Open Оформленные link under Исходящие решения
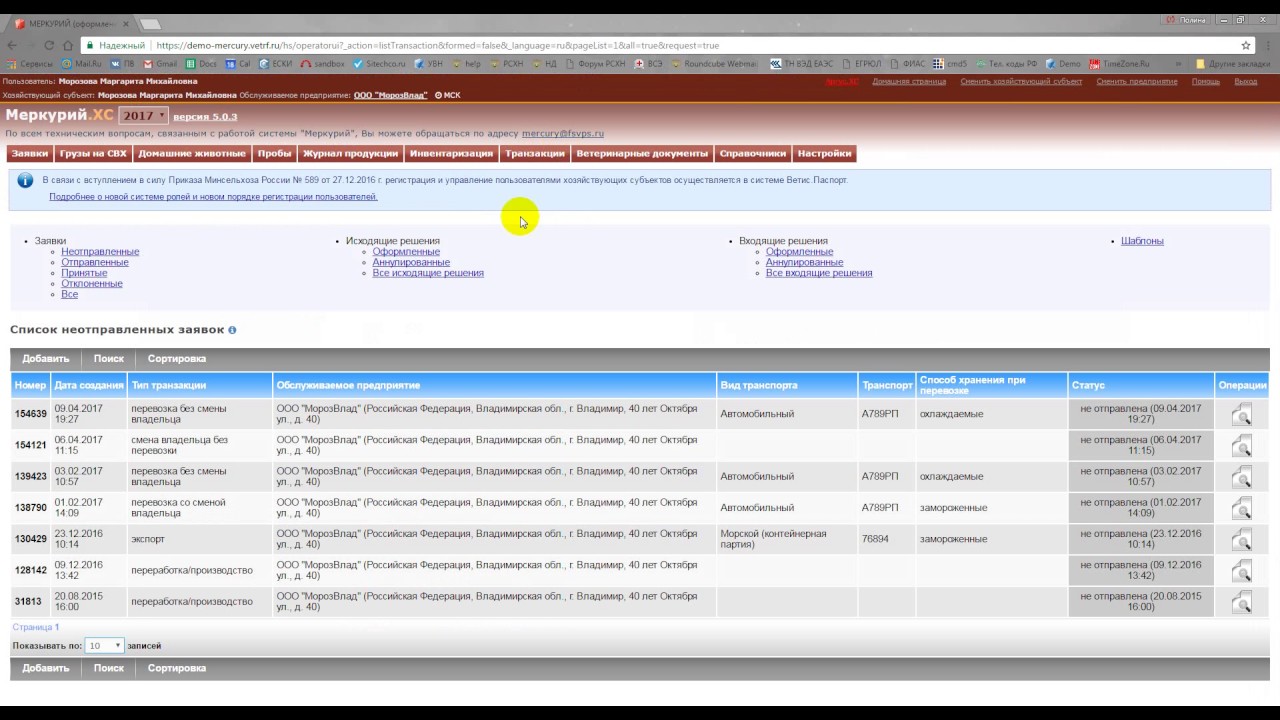This screenshot has height=720, width=1280. pos(406,252)
